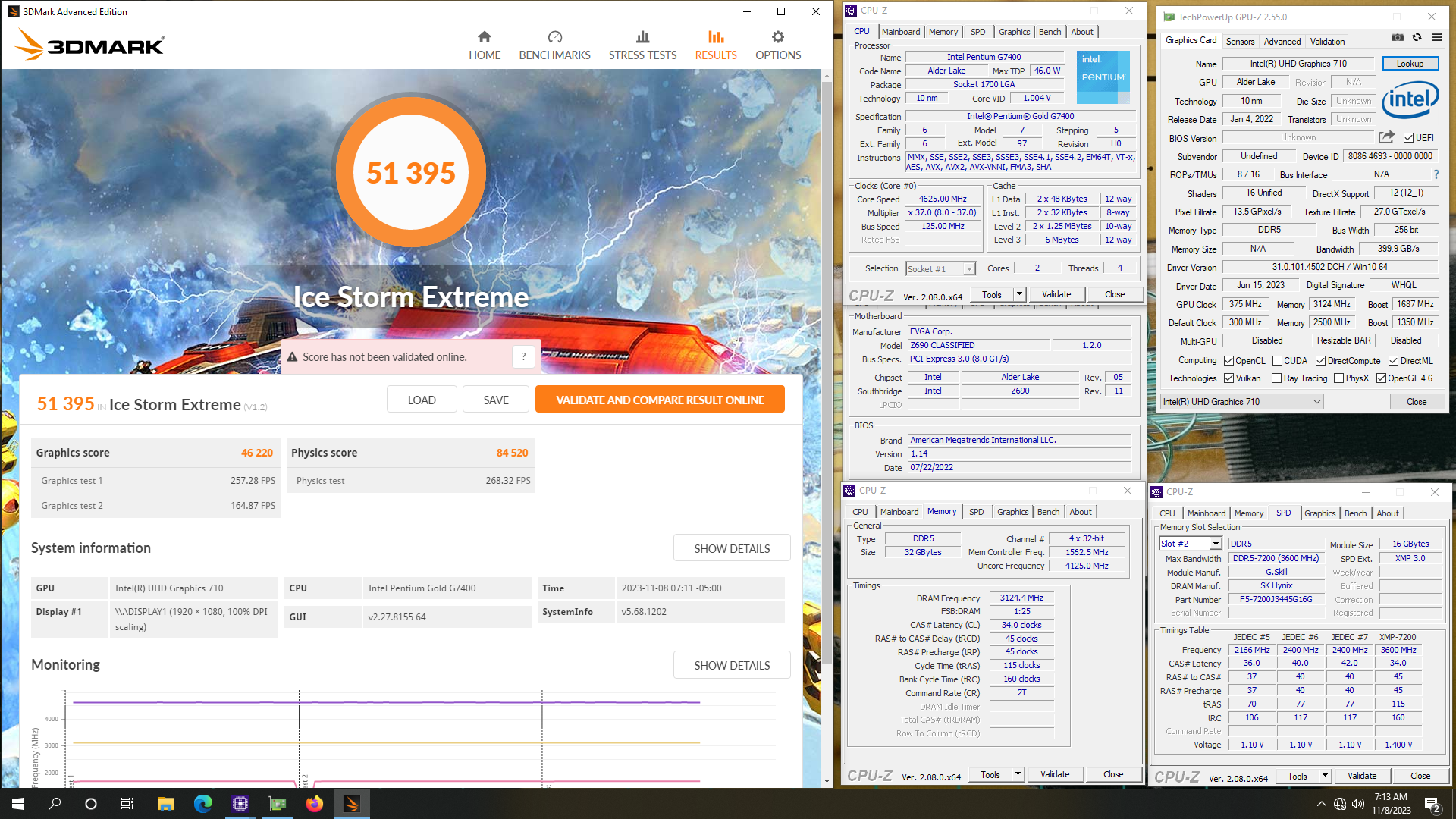1456x819 pixels.
Task: Click the Intel Pentium badge in CPU-Z
Action: point(1103,77)
